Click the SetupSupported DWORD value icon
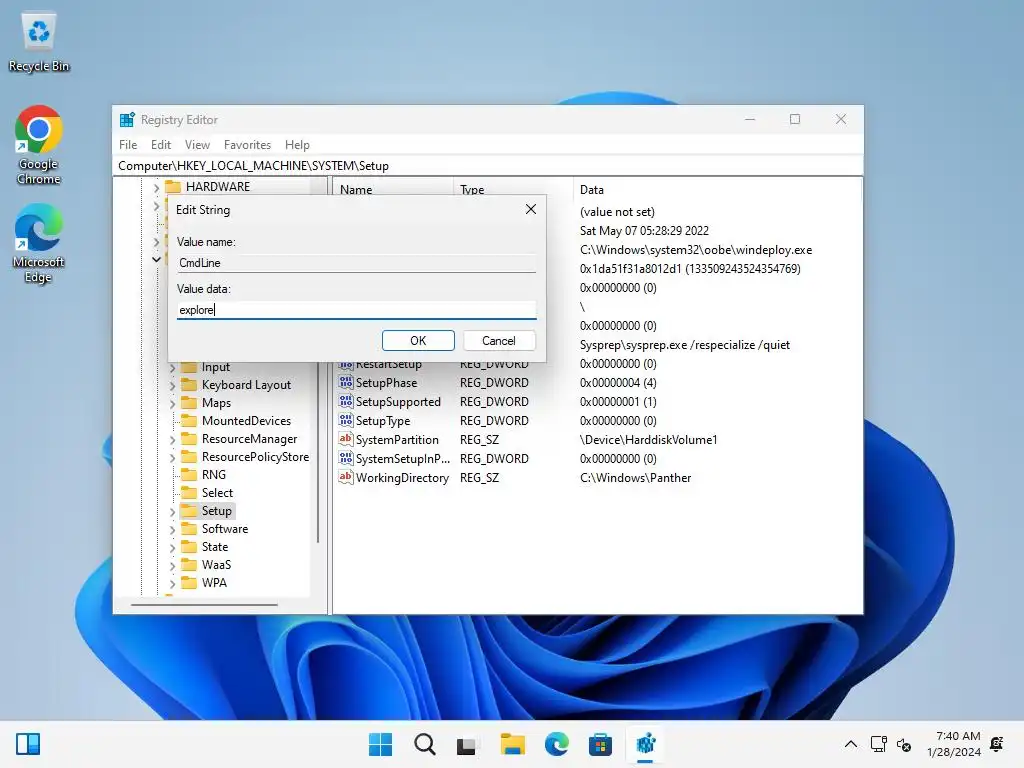The height and width of the screenshot is (768, 1024). (345, 401)
